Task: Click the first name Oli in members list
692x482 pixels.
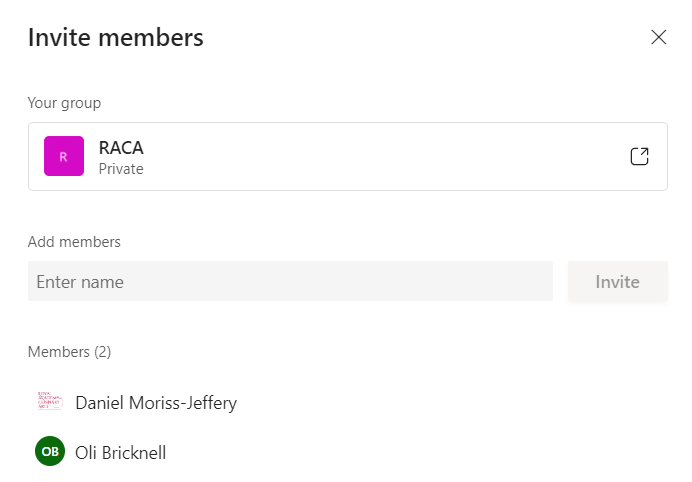Action: pyautogui.click(x=87, y=453)
